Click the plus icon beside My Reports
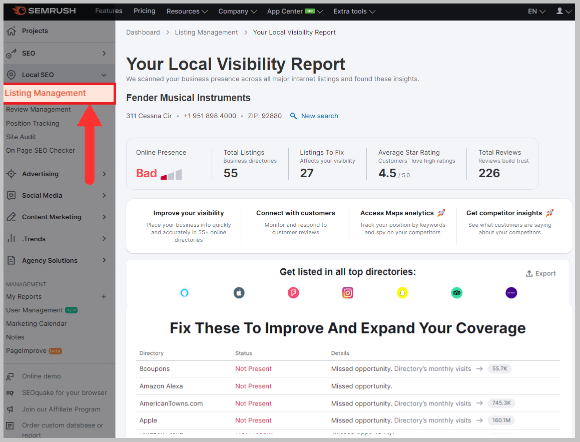Viewport: 580px width, 442px height. click(x=104, y=297)
